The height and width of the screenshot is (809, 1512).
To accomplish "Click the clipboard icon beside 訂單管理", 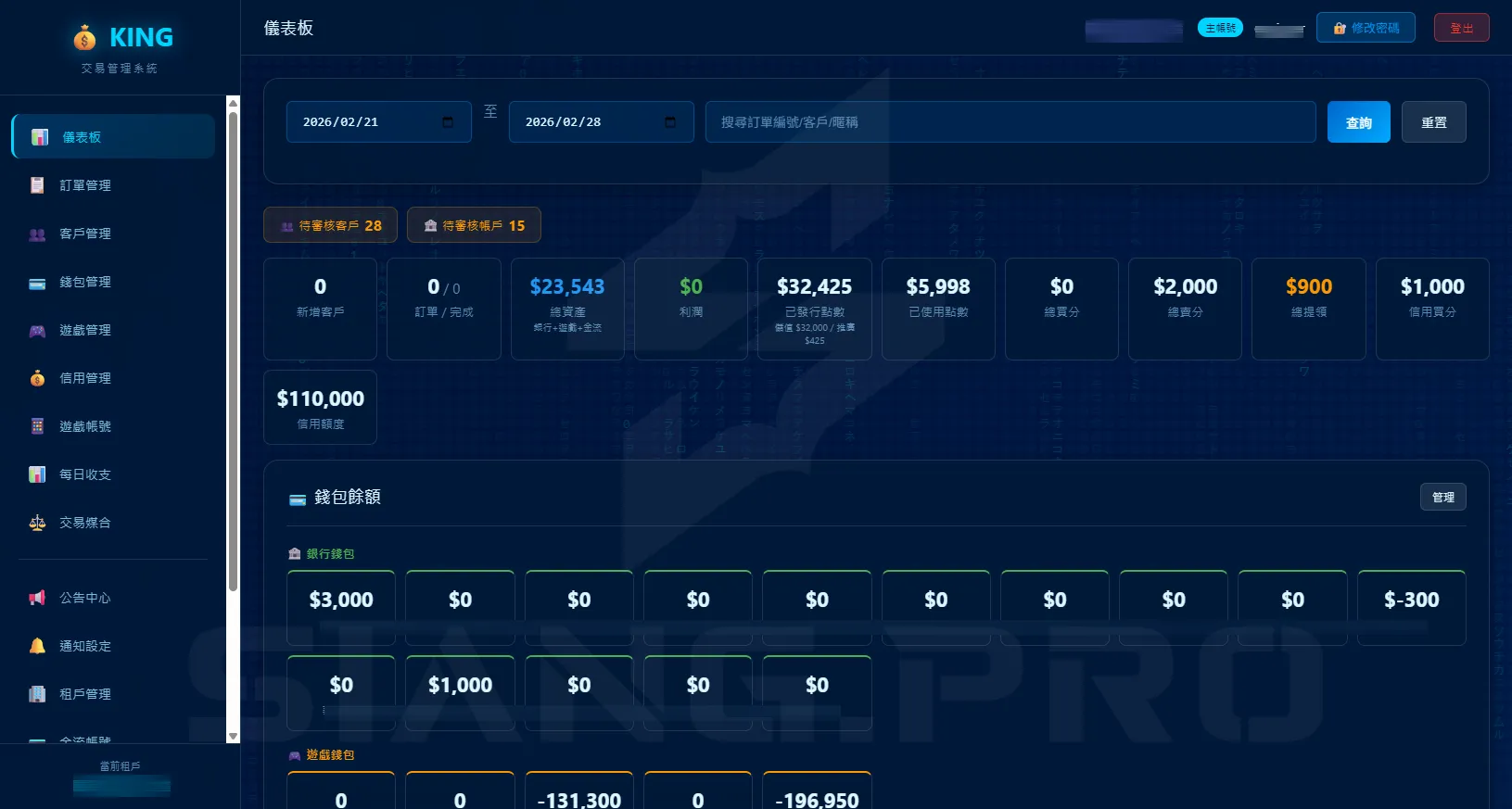I will [37, 185].
